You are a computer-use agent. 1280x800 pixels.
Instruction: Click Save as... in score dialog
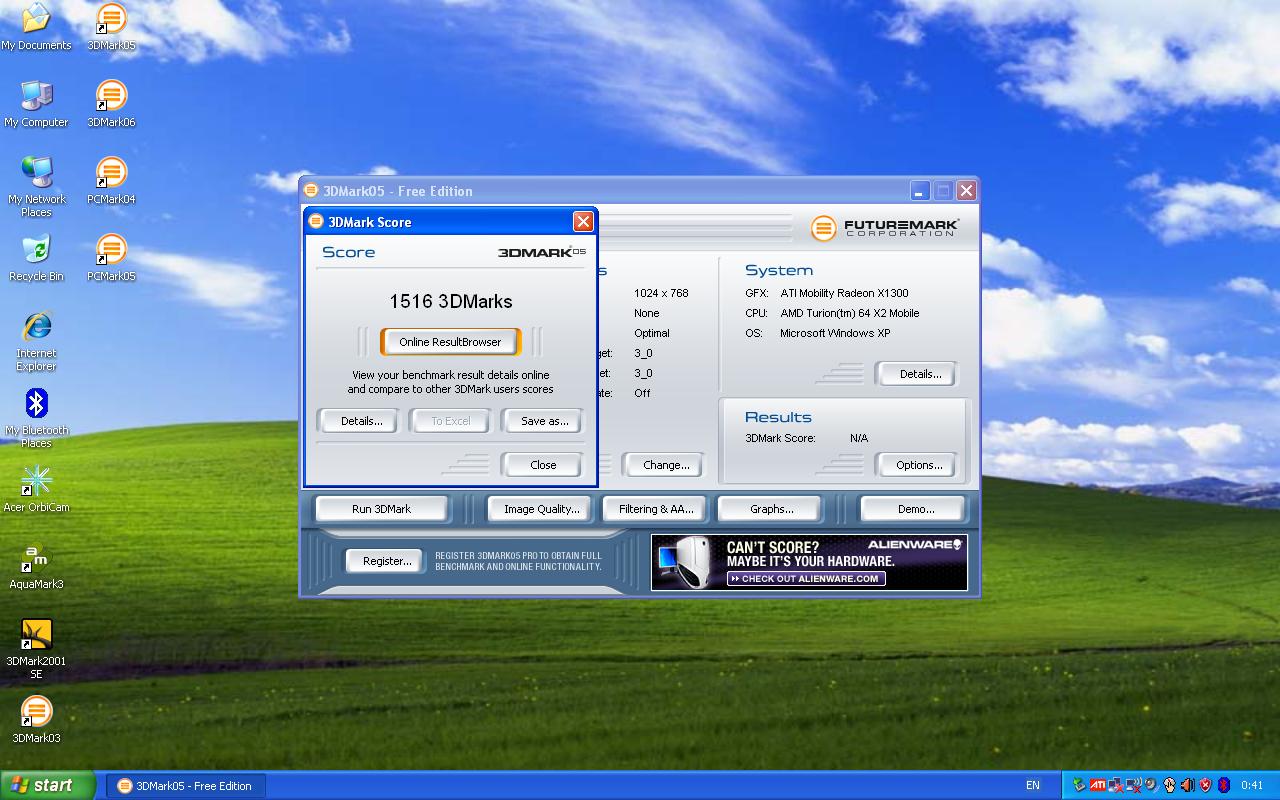[544, 421]
